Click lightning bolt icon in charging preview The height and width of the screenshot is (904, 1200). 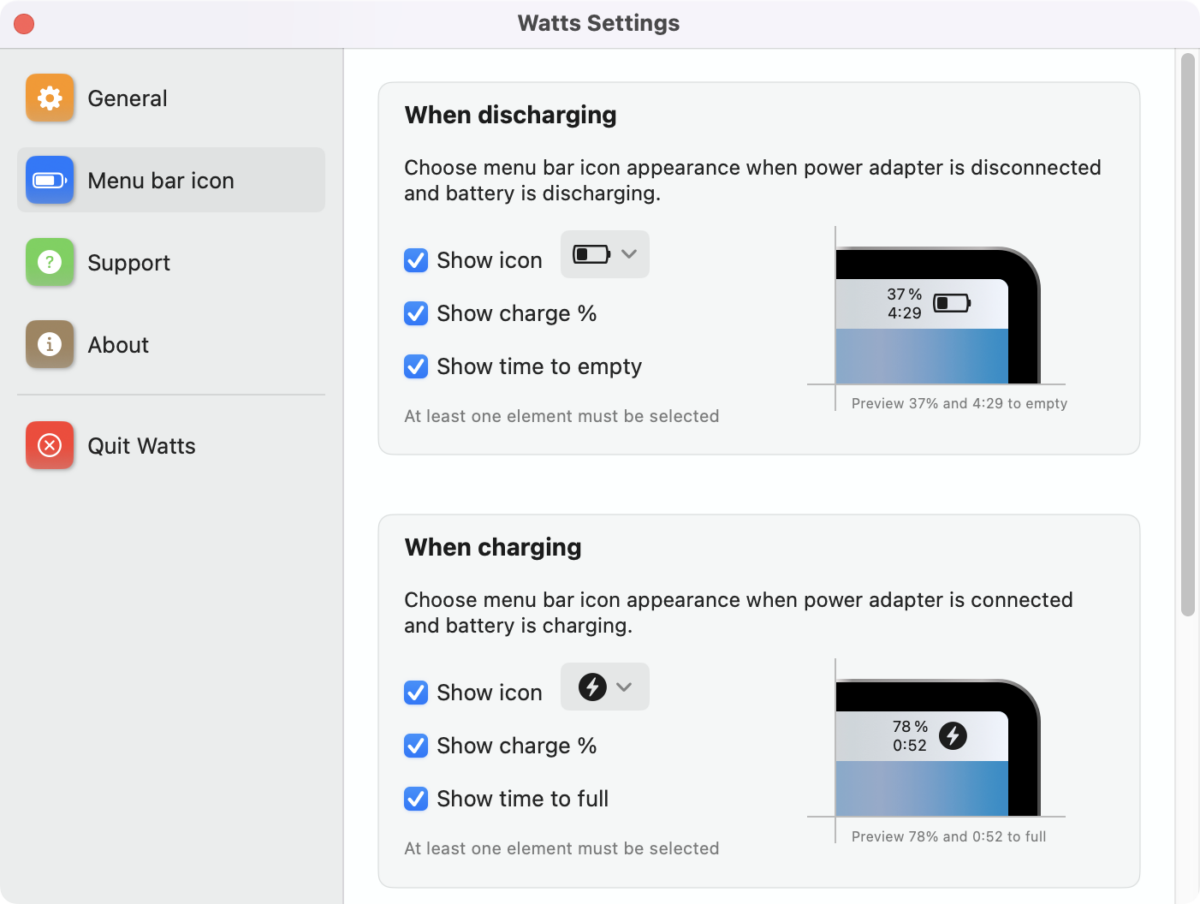click(953, 736)
